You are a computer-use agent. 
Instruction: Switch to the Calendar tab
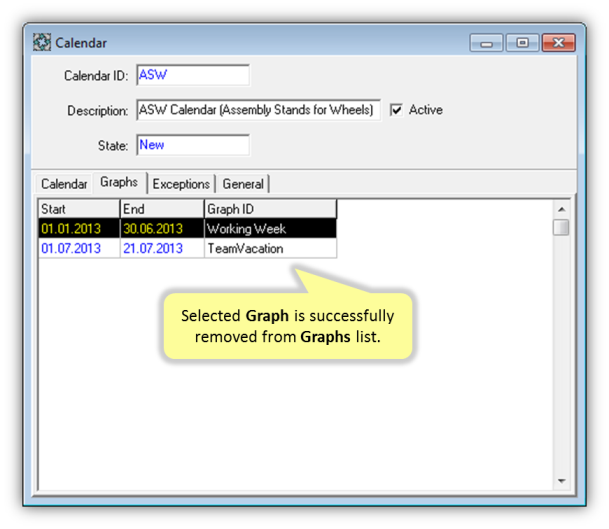tap(64, 184)
